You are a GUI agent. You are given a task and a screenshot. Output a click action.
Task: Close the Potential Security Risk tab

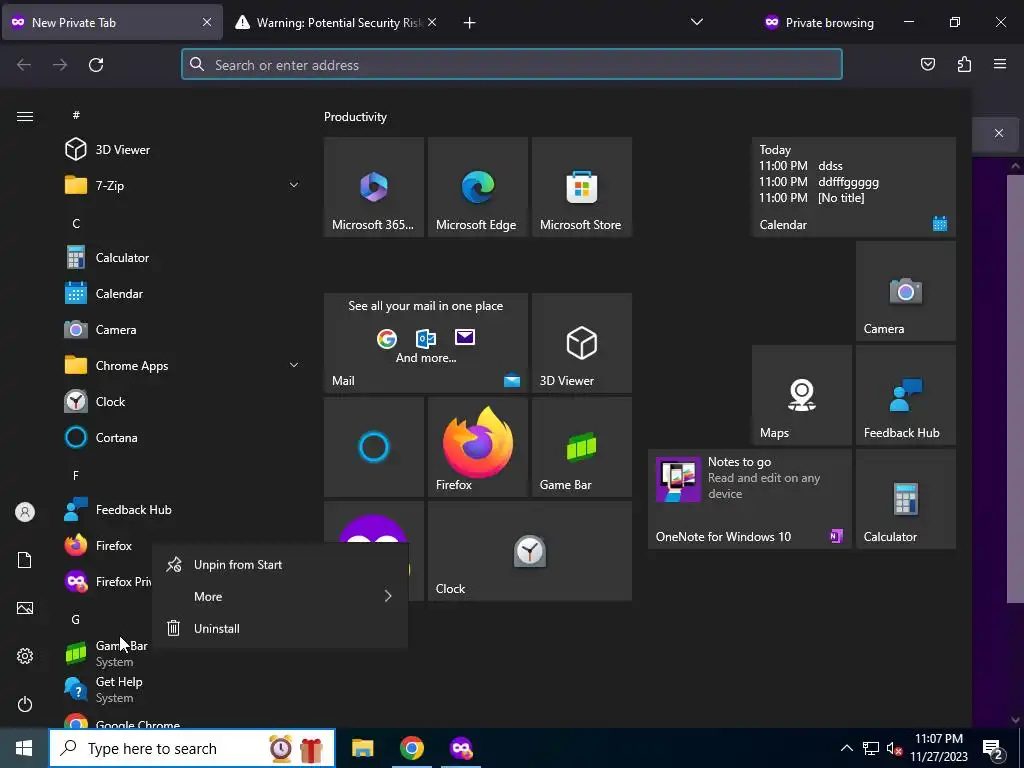pyautogui.click(x=432, y=22)
